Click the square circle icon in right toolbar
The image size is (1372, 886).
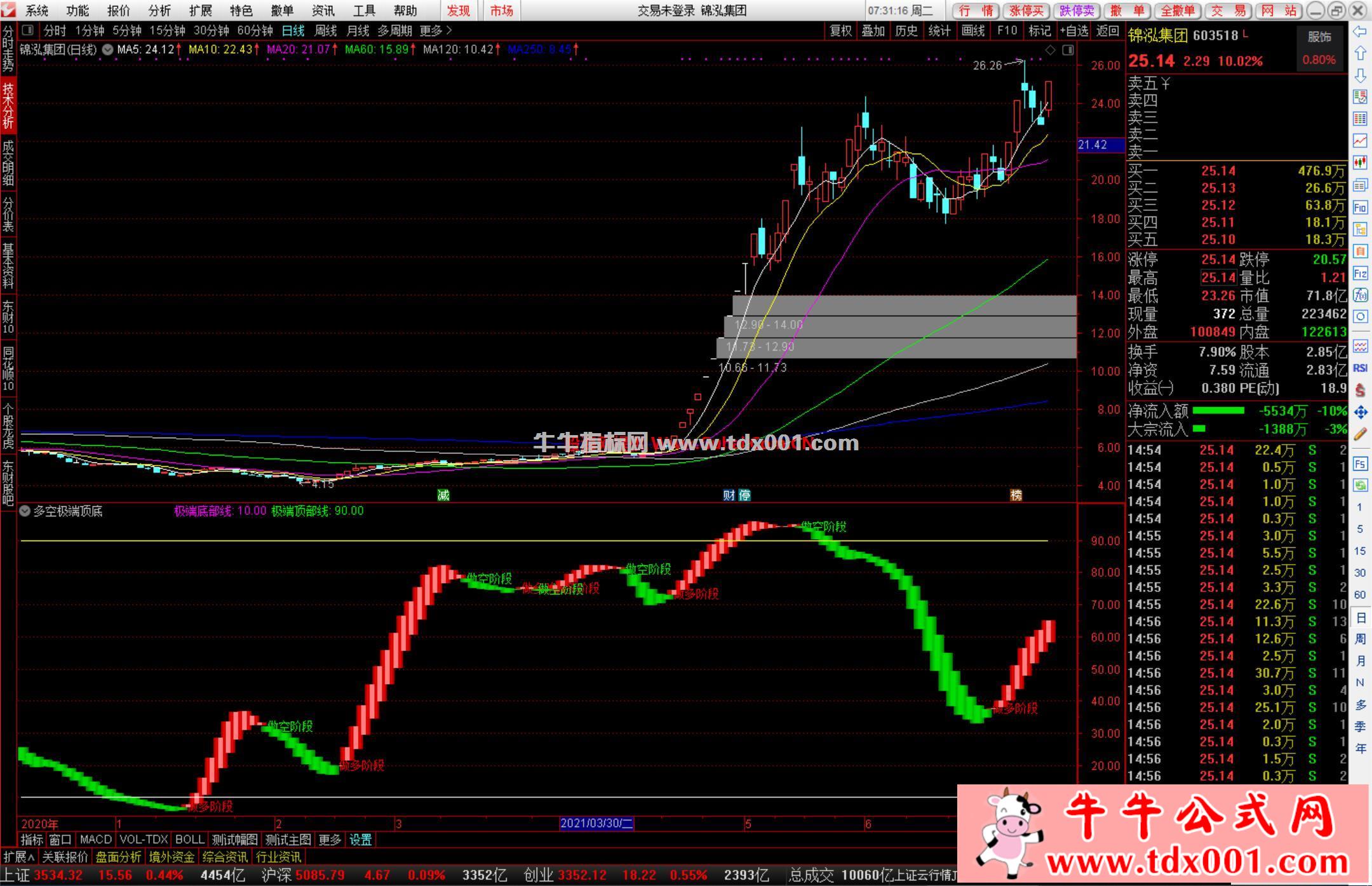click(1360, 316)
